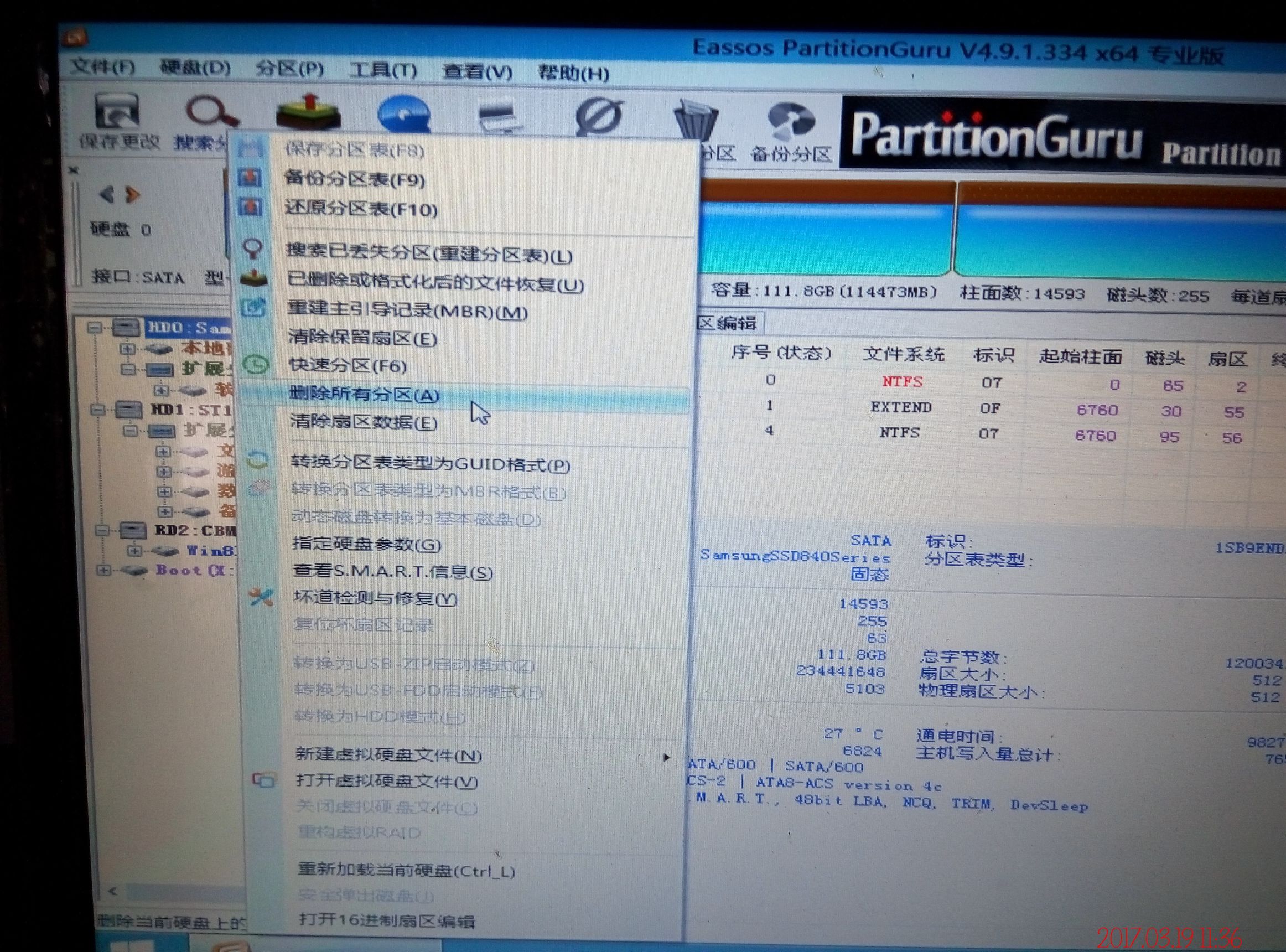Open the New Virtual Disk File (新建虚拟硬盘文件) submenu

click(388, 755)
